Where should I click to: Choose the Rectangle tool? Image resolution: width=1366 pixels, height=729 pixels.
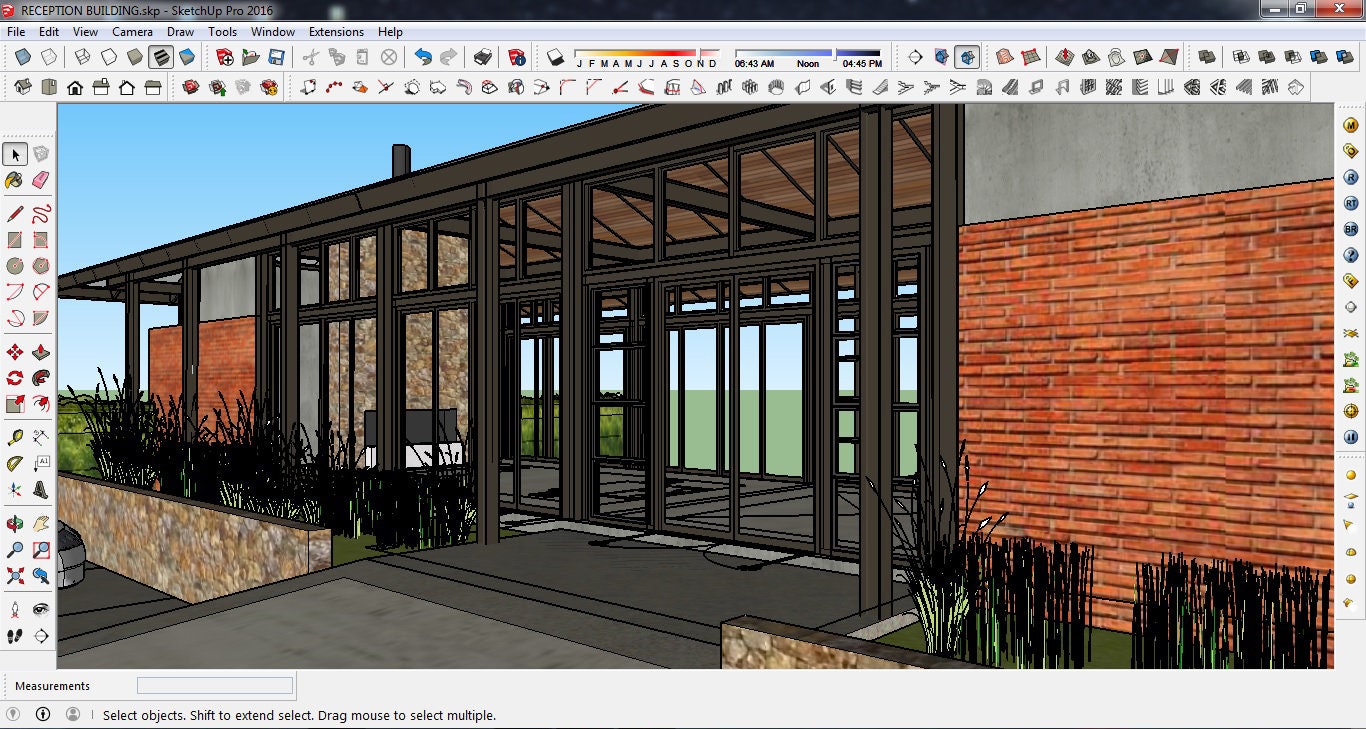[14, 239]
